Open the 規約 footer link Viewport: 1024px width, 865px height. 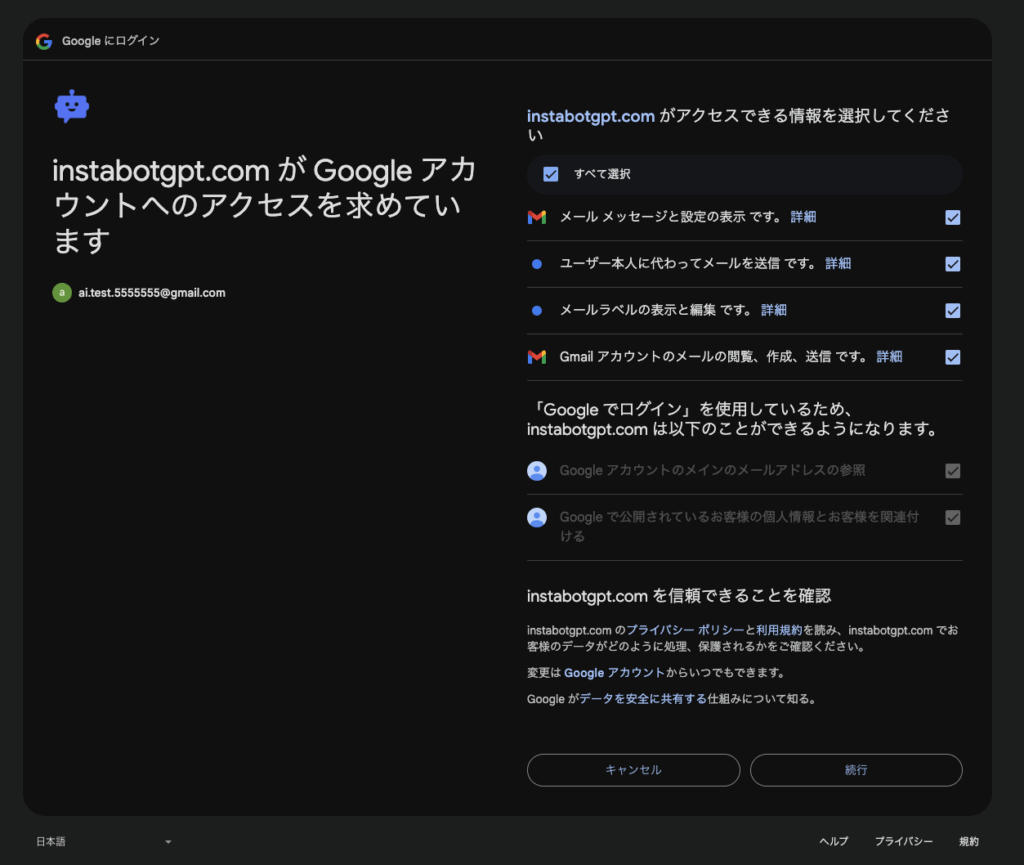[968, 841]
